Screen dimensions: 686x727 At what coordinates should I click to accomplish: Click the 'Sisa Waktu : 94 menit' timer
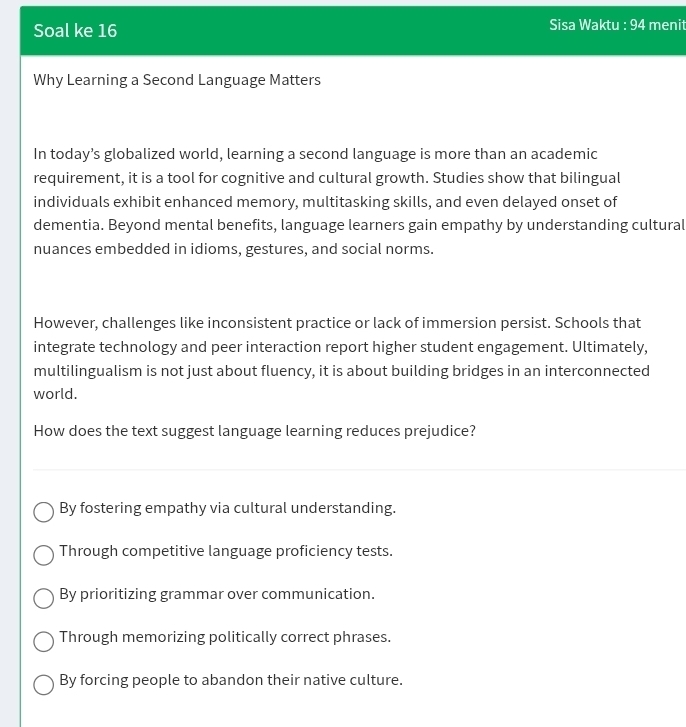click(x=616, y=25)
